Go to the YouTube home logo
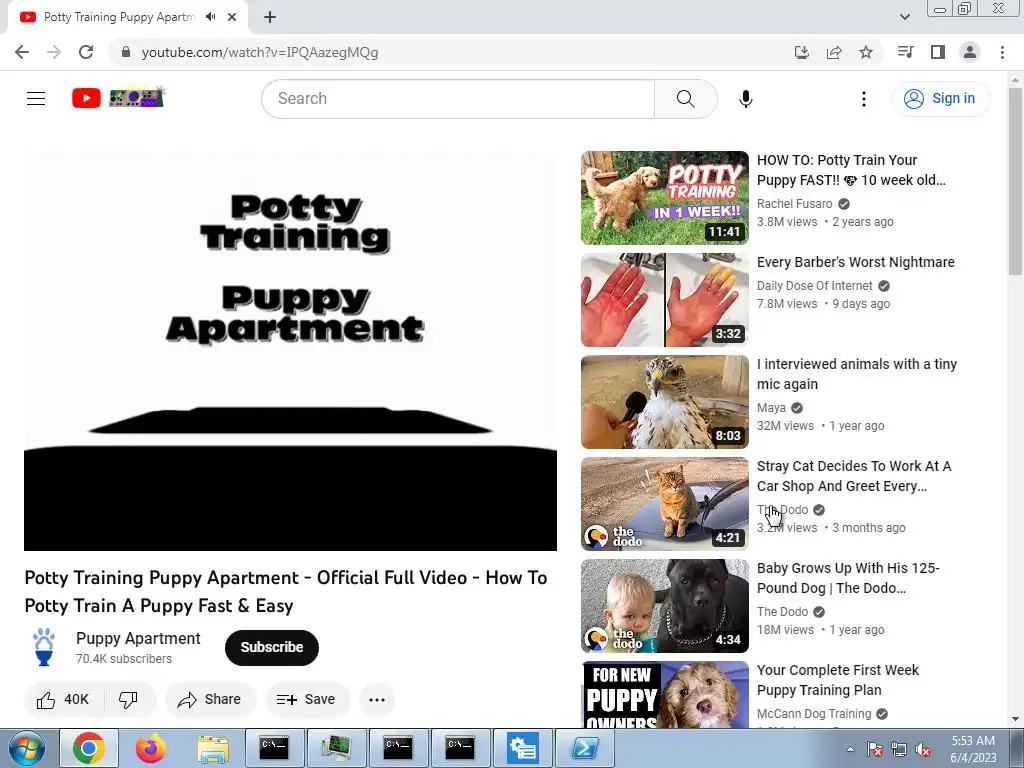The image size is (1024, 768). [118, 98]
